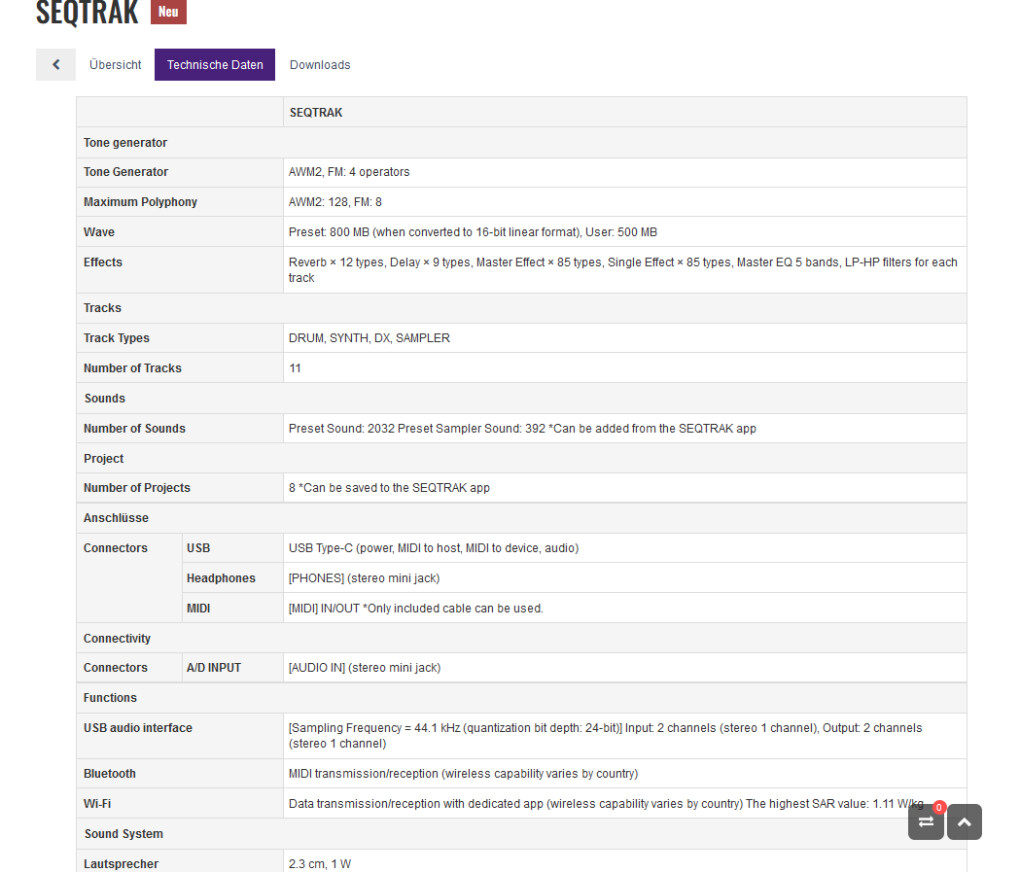The height and width of the screenshot is (872, 1020).
Task: Click '[AUDIO IN] (stereo mini jack)' value
Action: point(365,668)
